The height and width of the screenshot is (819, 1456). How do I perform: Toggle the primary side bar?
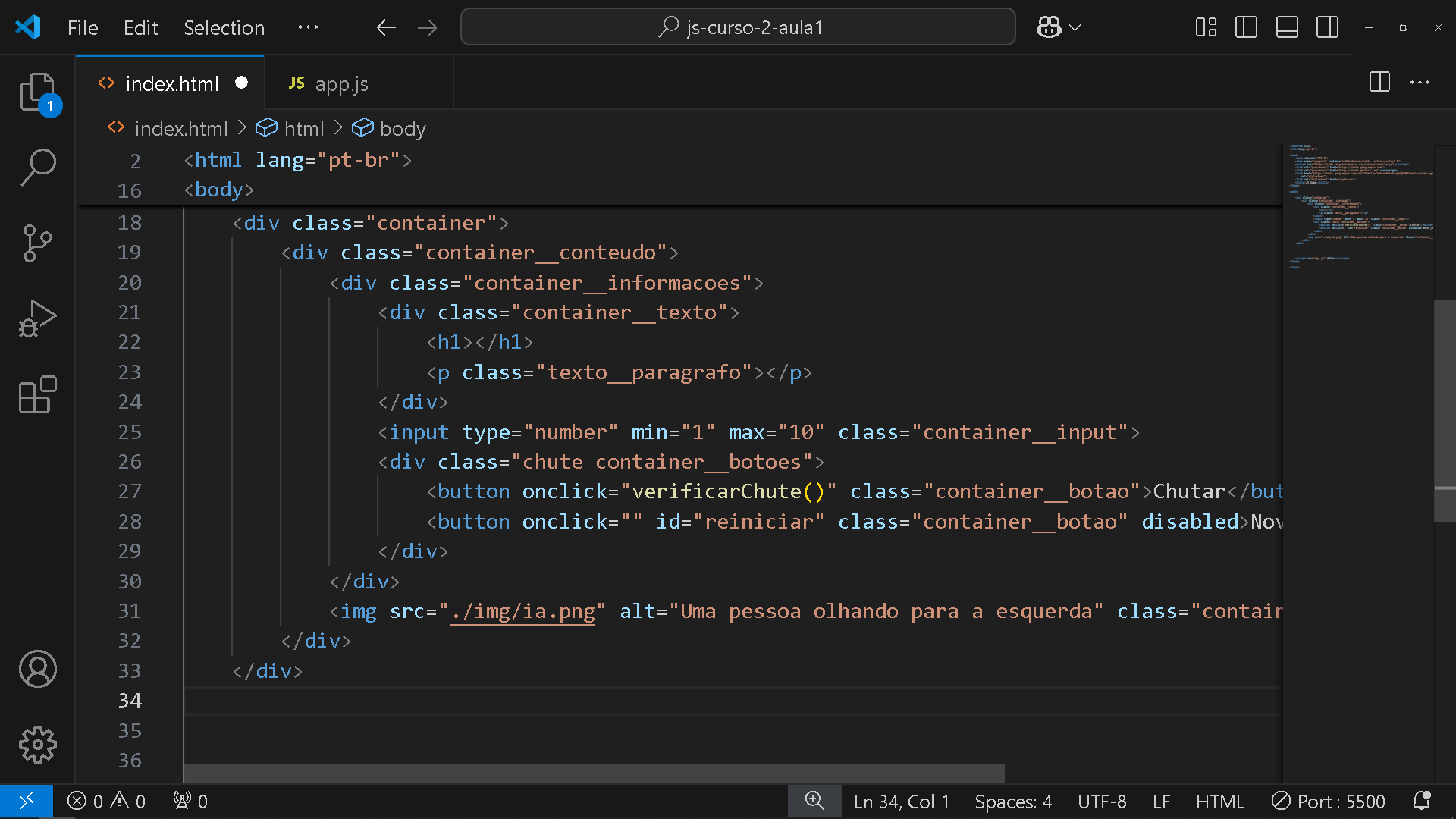click(1246, 28)
